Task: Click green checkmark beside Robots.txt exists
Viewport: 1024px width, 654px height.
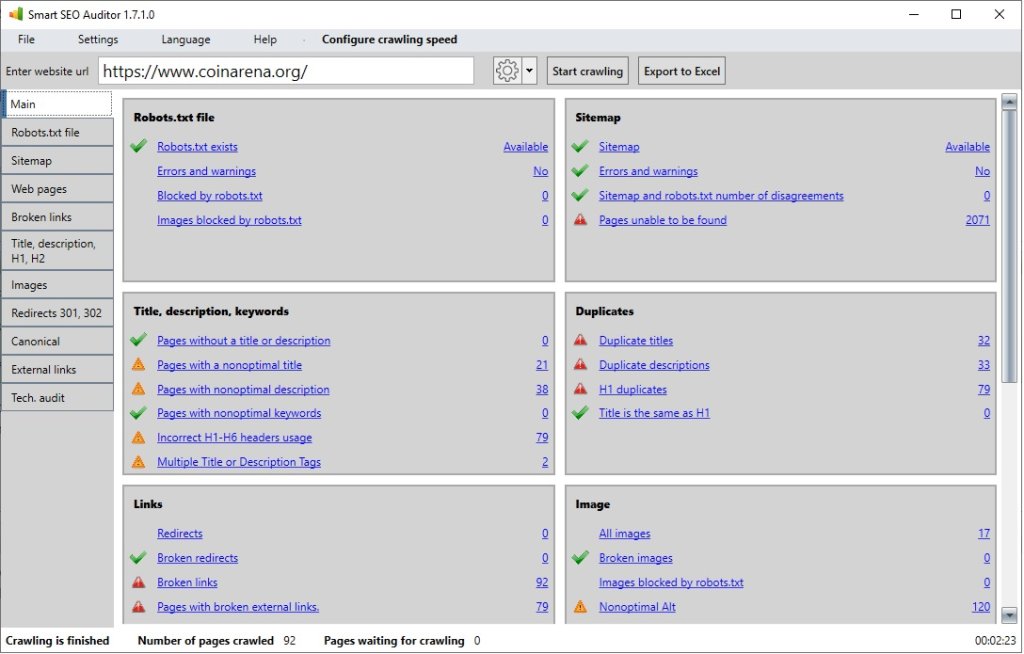Action: (x=138, y=147)
